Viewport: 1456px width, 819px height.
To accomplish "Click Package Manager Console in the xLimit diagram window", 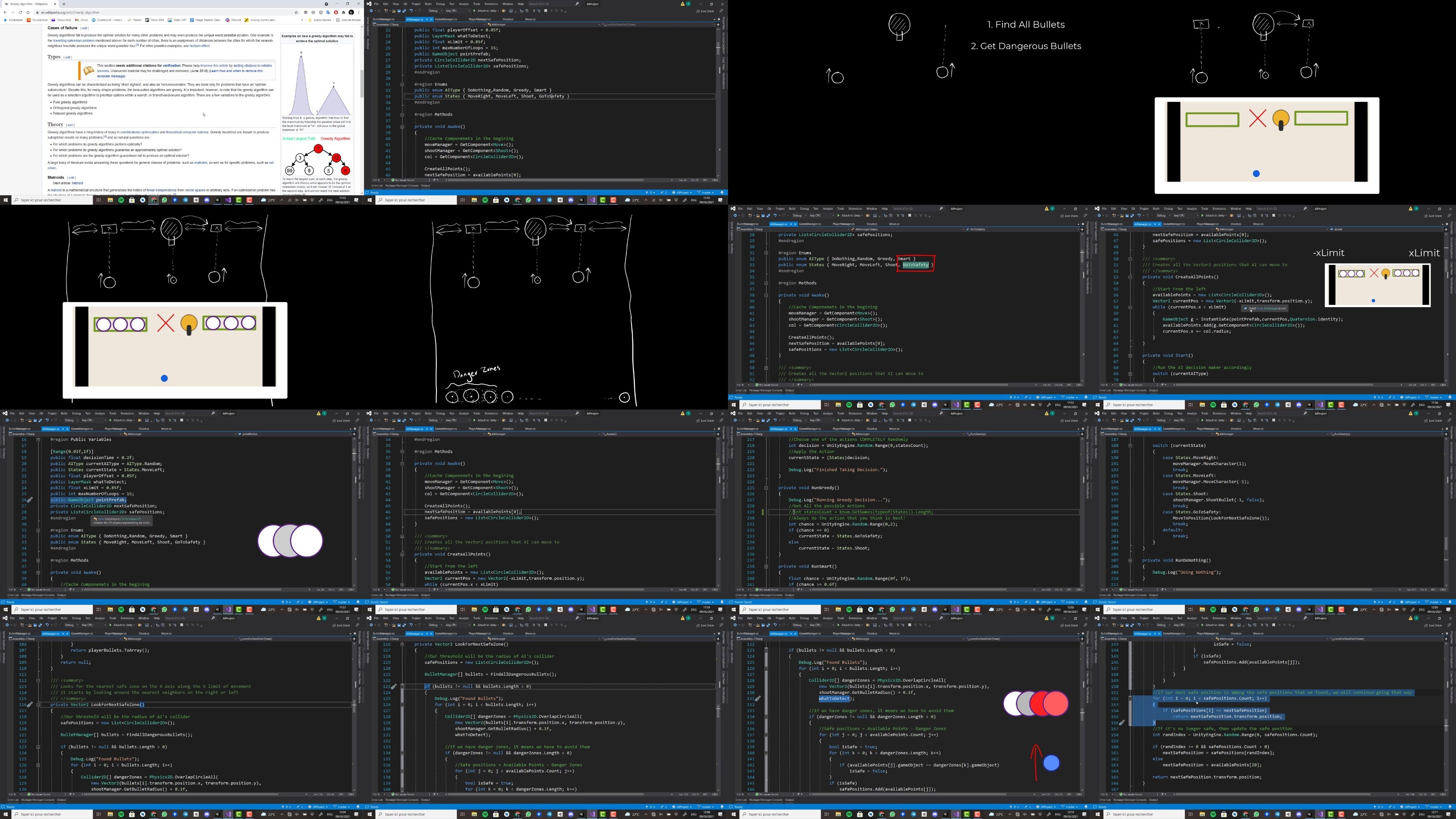I will [x=1130, y=390].
